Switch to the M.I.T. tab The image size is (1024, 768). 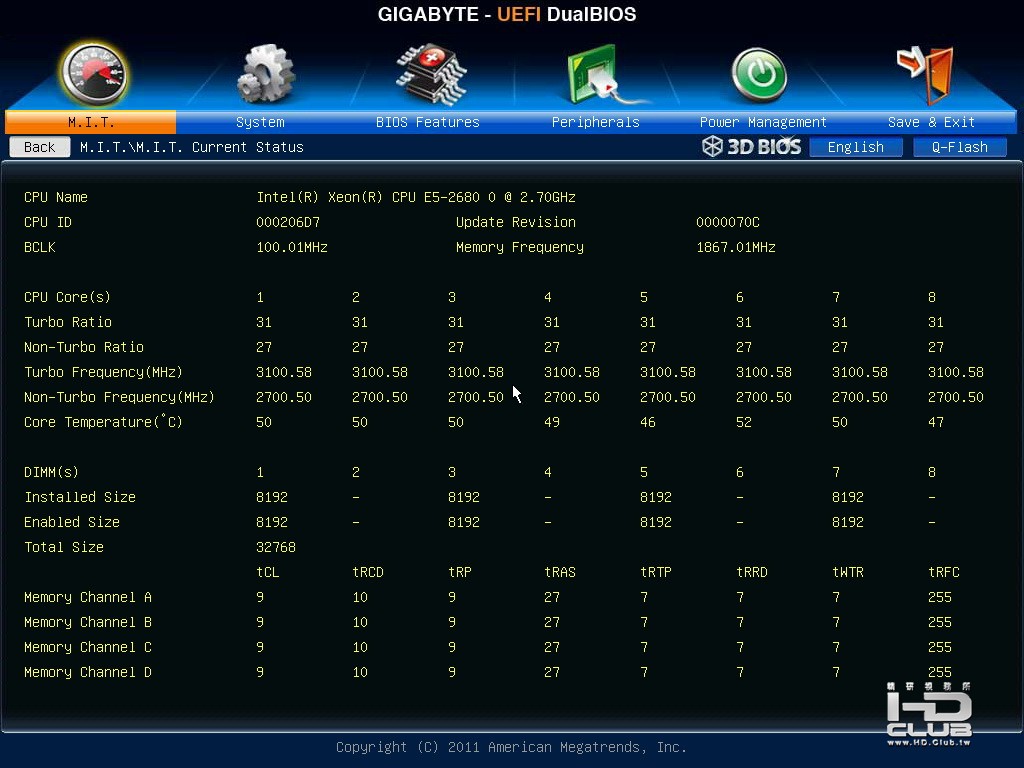(x=91, y=122)
